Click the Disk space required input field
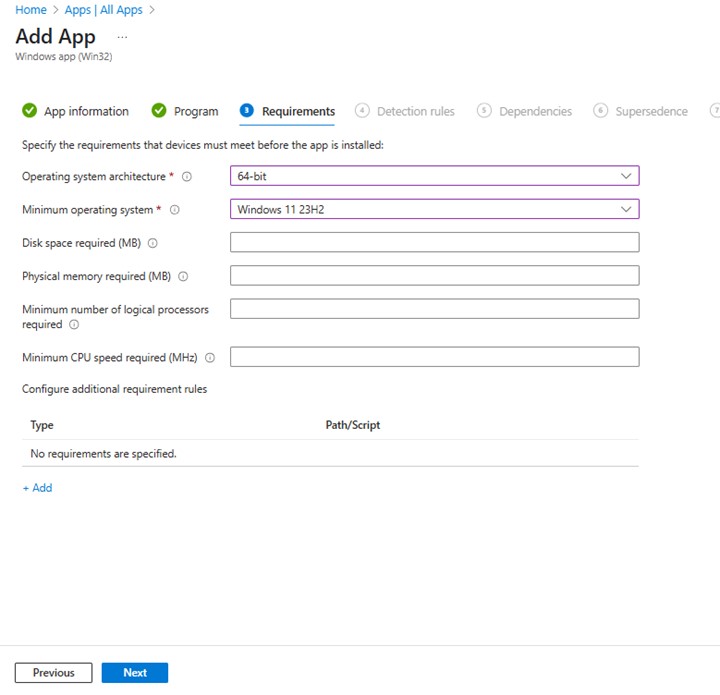The width and height of the screenshot is (720, 695). tap(434, 242)
